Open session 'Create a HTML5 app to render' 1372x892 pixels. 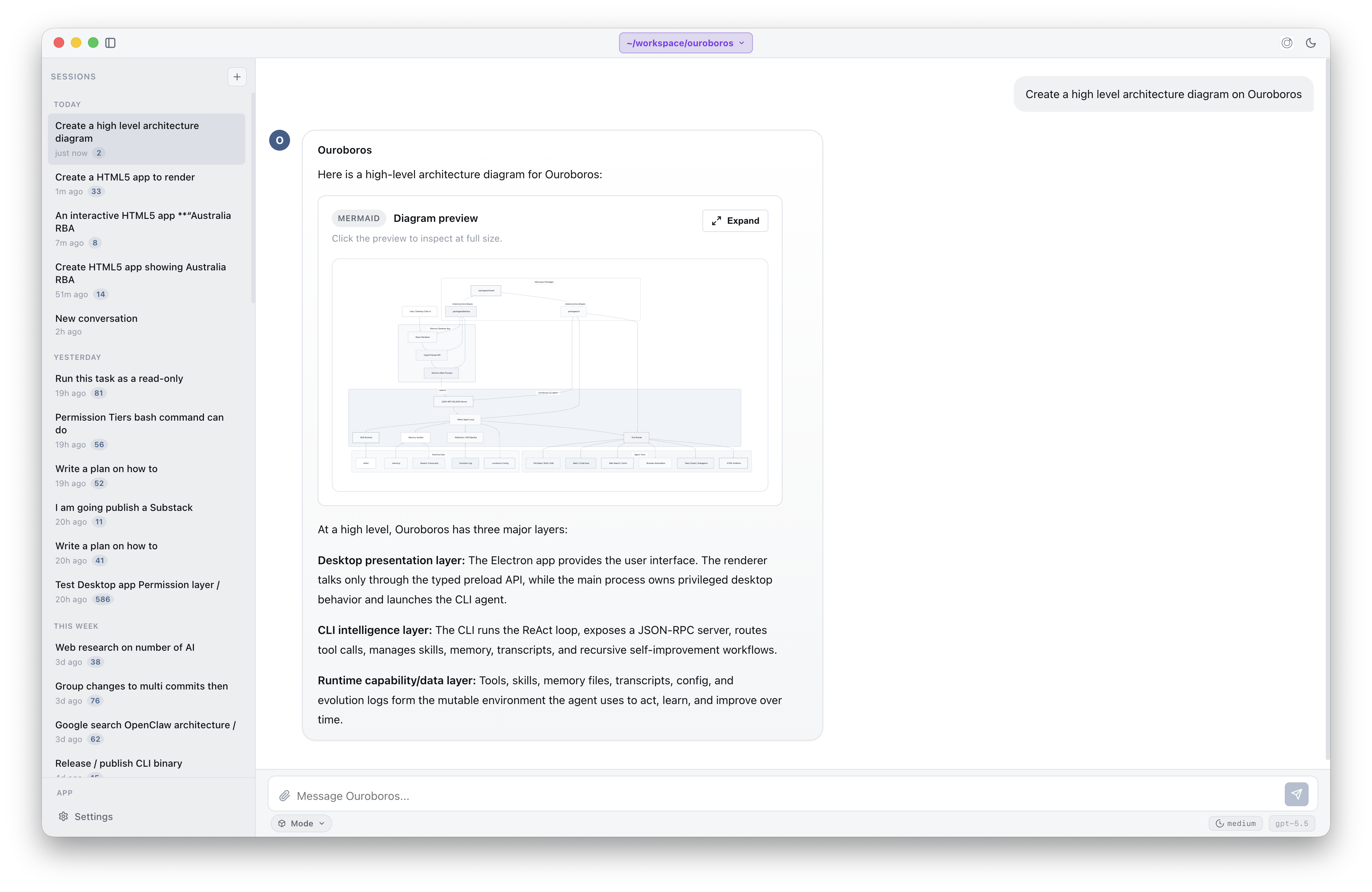pos(147,184)
